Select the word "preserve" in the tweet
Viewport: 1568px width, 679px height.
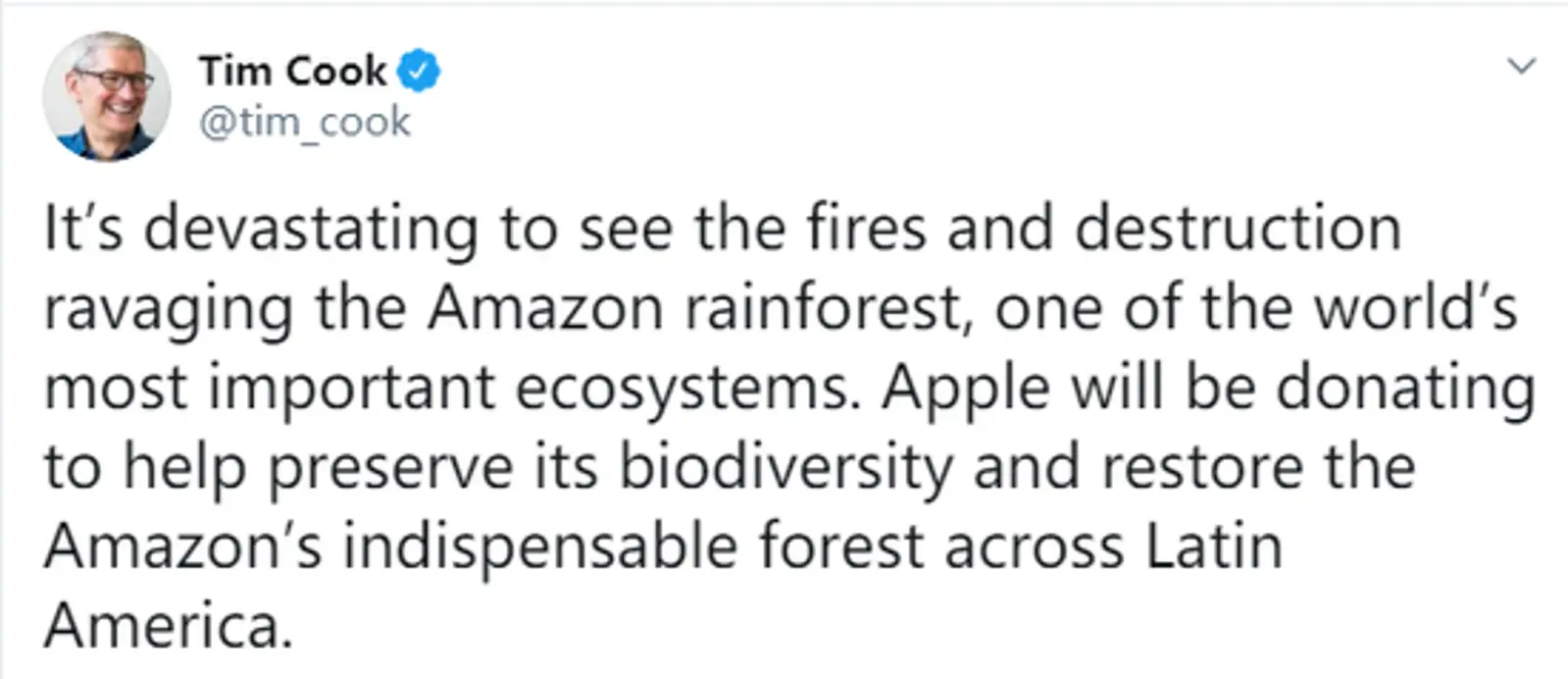click(389, 469)
